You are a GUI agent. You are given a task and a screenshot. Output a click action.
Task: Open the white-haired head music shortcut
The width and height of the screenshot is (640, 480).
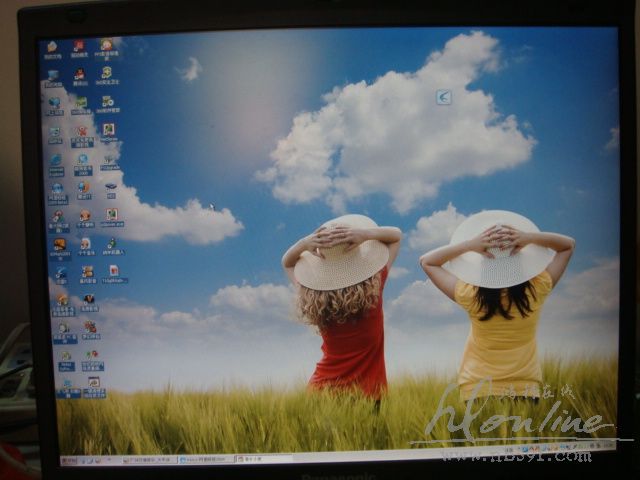point(86,247)
